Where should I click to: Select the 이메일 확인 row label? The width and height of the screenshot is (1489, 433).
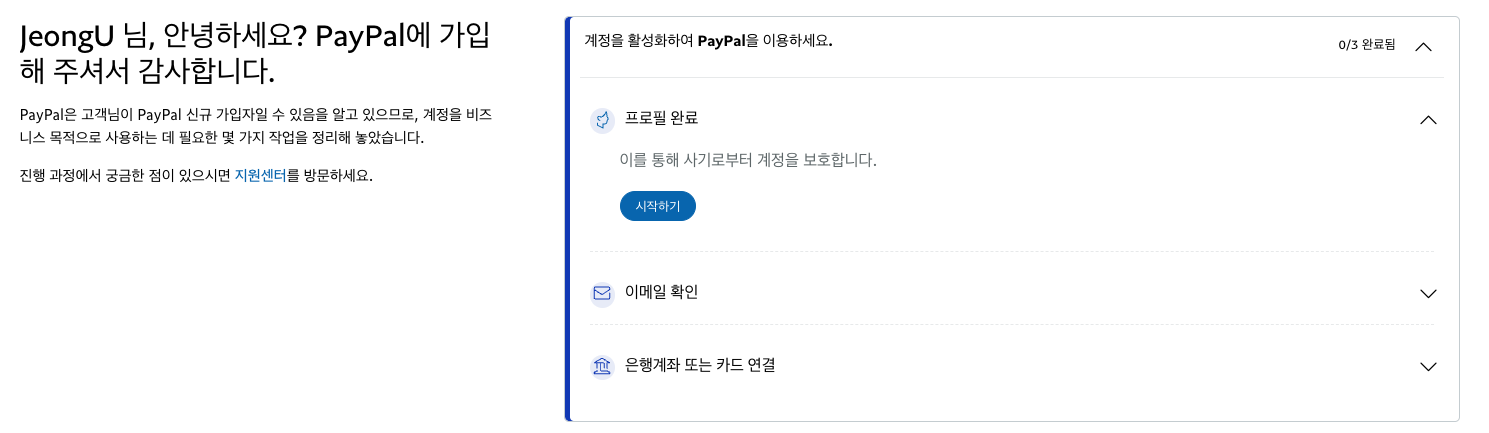pyautogui.click(x=661, y=292)
